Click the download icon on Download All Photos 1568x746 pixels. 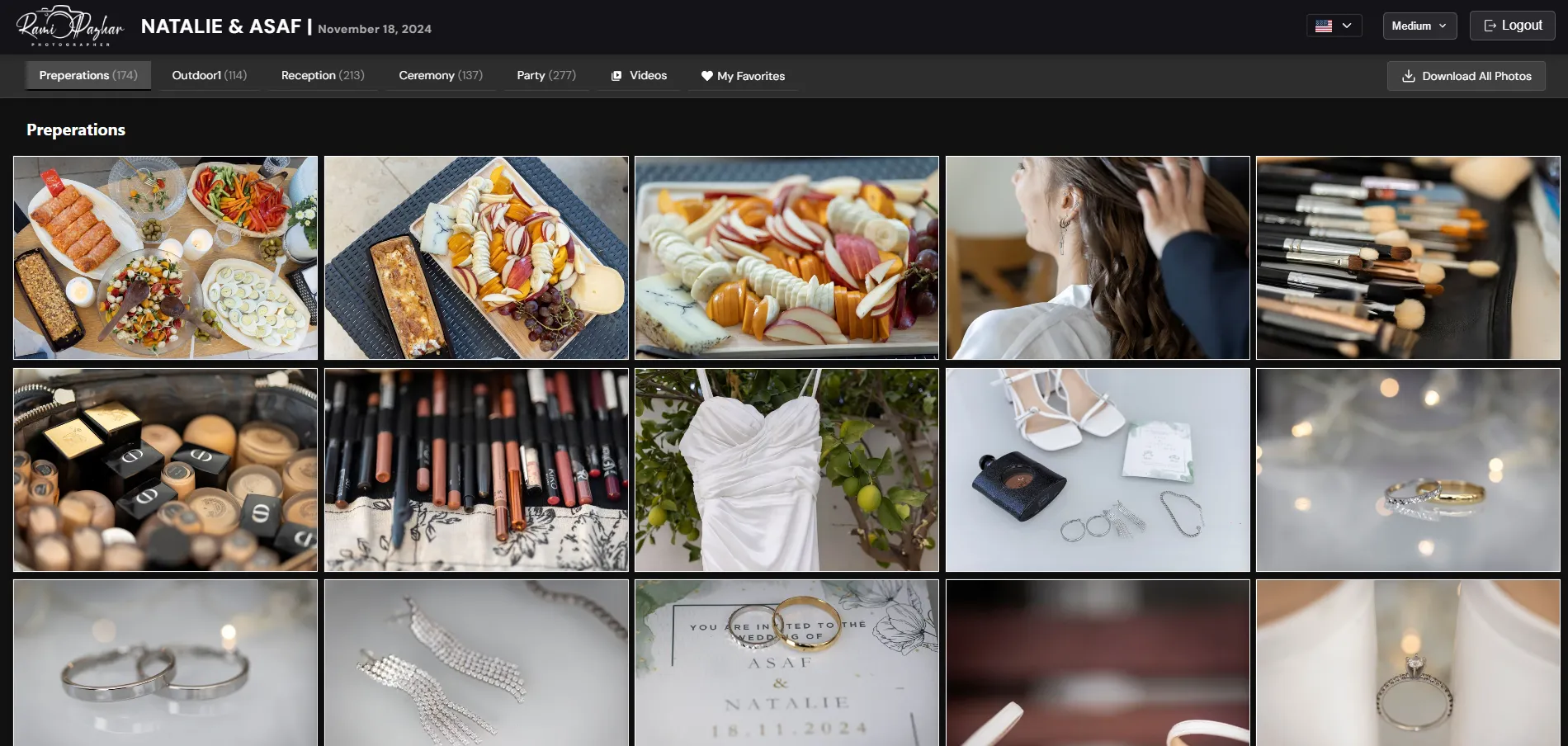point(1407,75)
